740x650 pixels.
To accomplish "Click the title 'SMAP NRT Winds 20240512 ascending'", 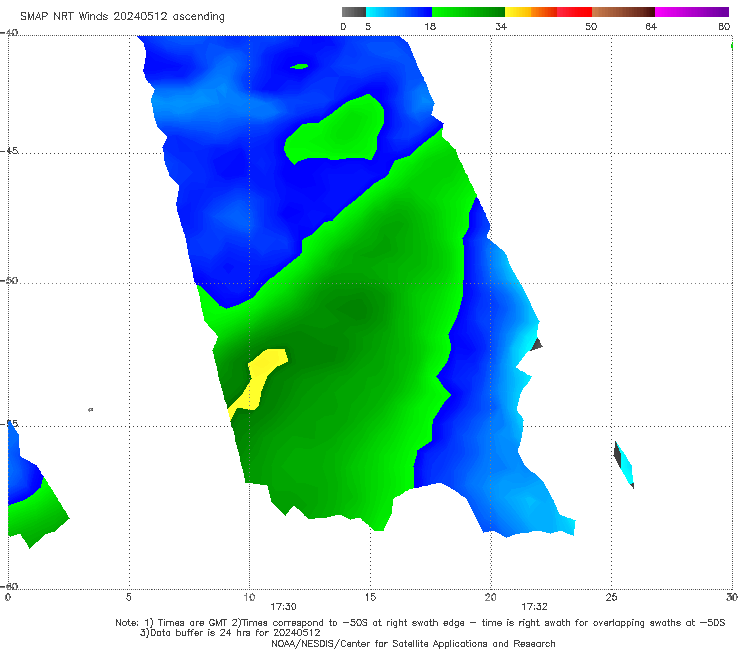I will click(x=122, y=16).
